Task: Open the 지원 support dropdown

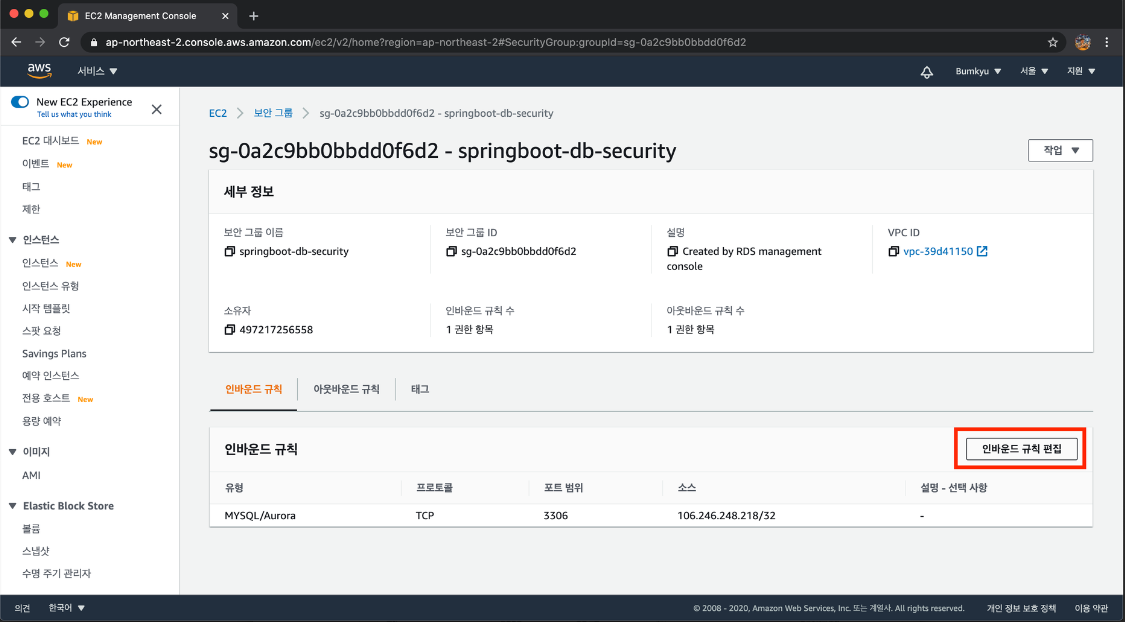Action: (1081, 71)
